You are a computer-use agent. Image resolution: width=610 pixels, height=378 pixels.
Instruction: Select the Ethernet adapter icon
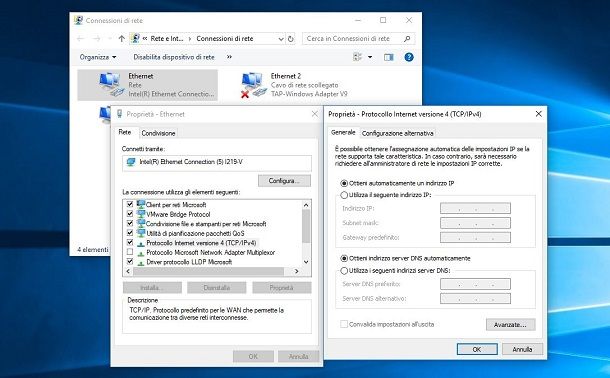[111, 85]
